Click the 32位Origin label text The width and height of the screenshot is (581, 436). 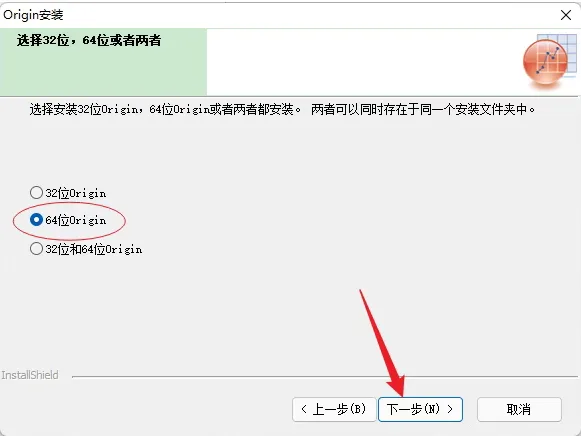76,193
